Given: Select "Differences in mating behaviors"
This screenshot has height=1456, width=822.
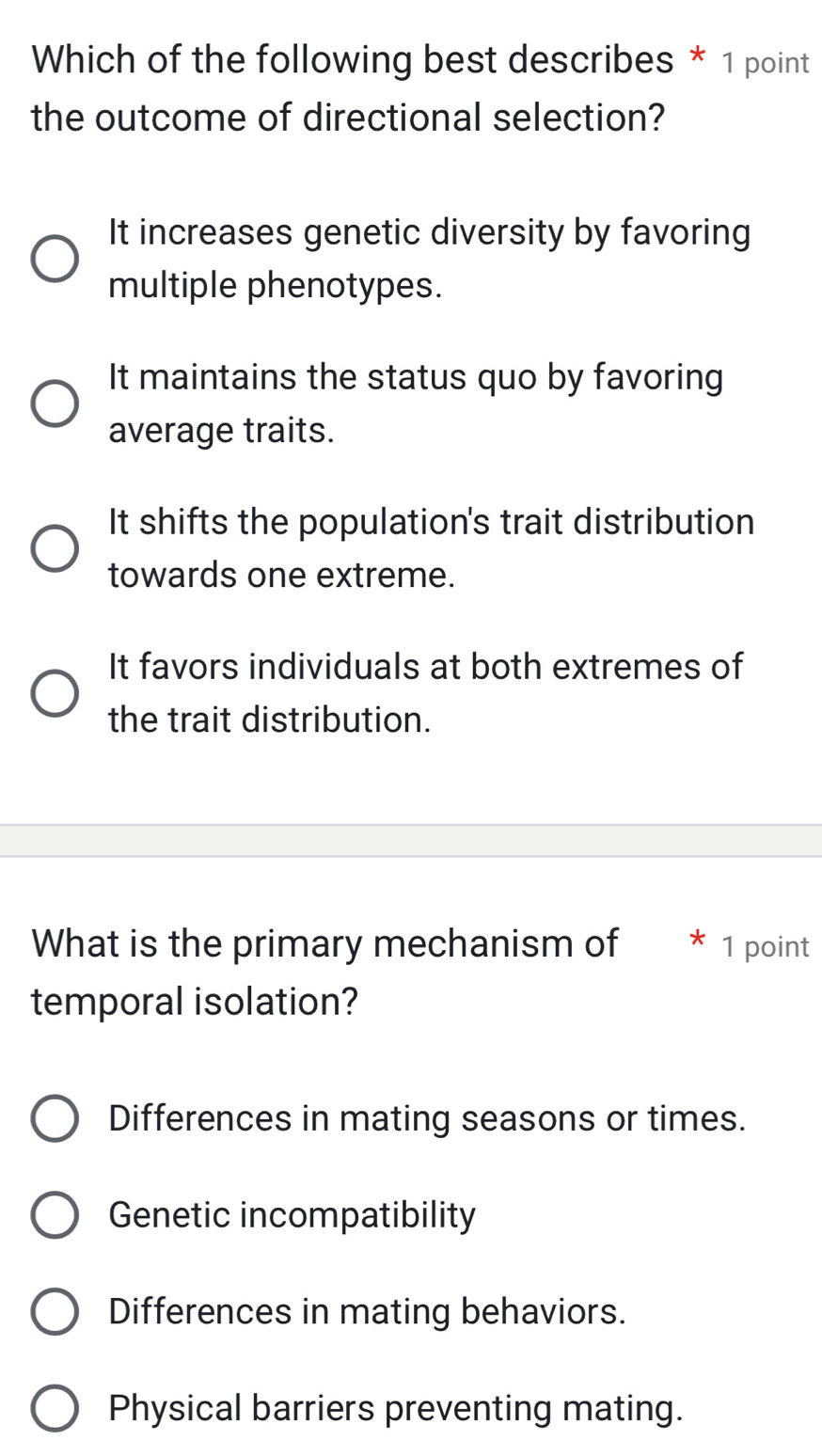Looking at the screenshot, I should coord(54,1311).
